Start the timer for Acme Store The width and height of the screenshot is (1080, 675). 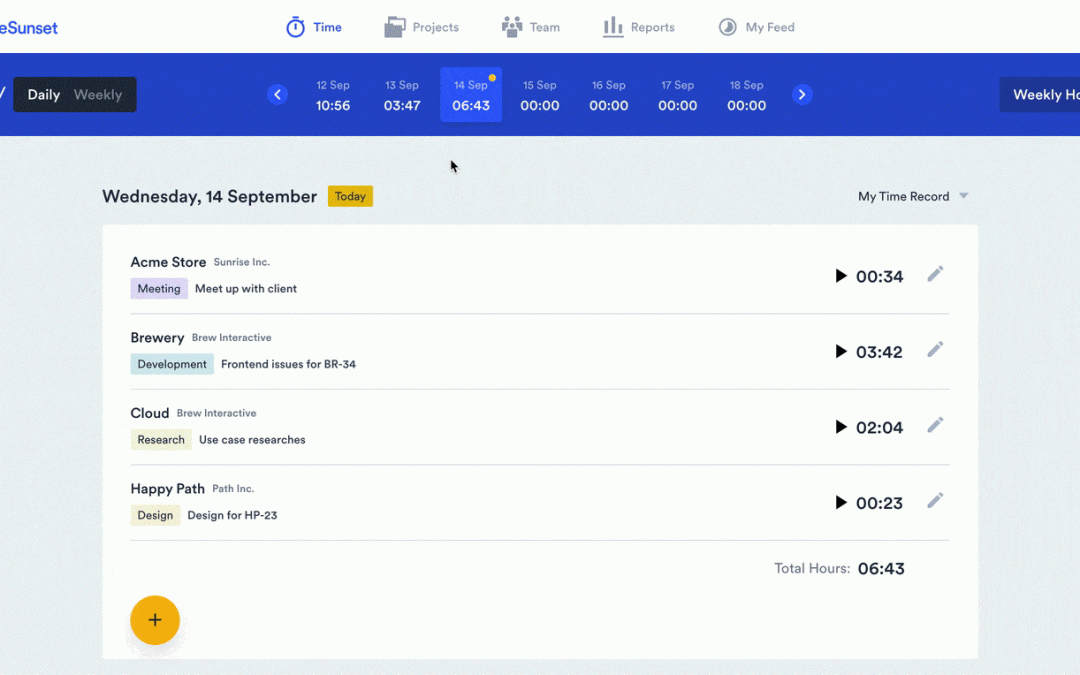841,276
